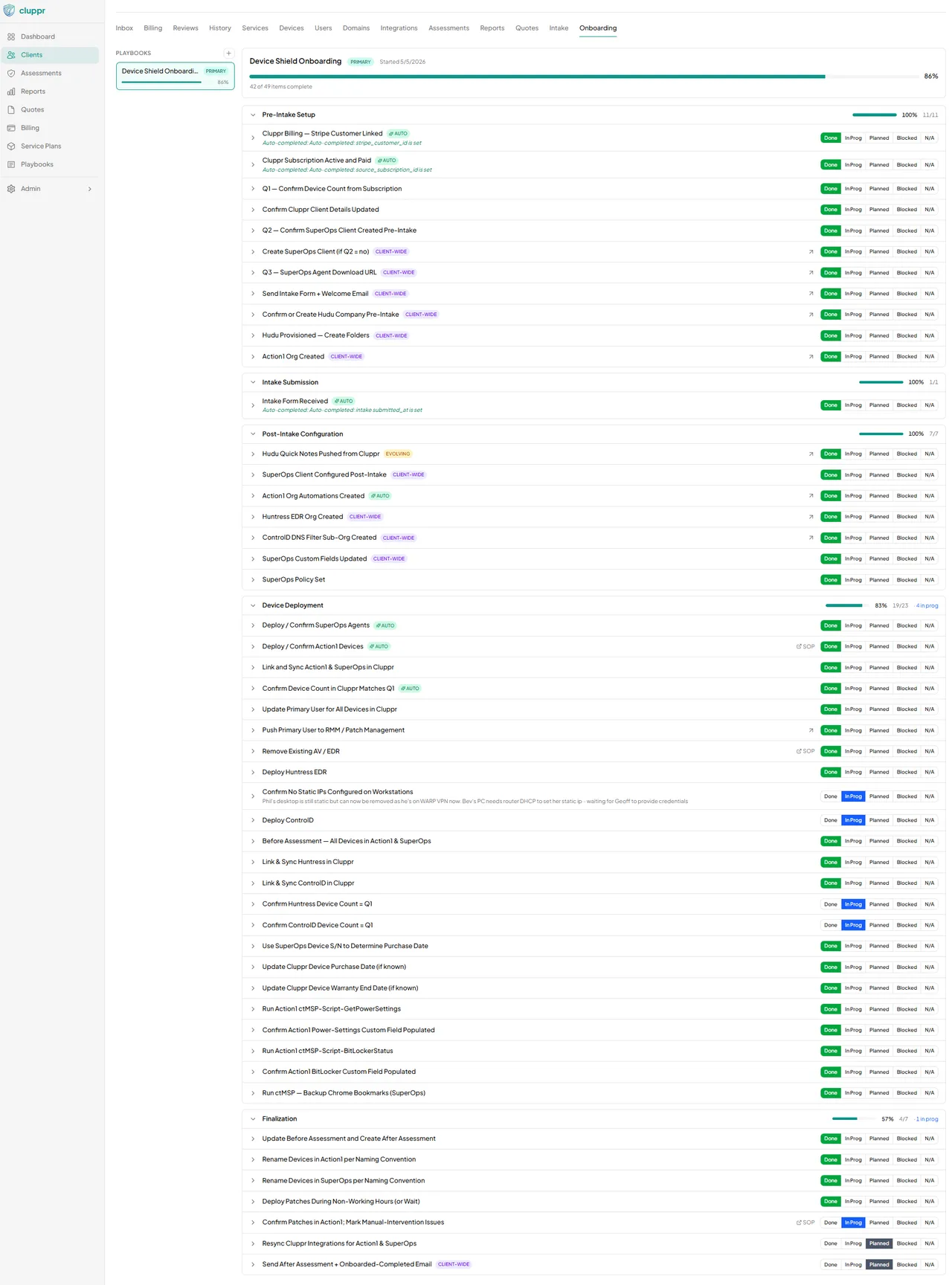
Task: Click the Device Deployment 83% progress bar
Action: (x=847, y=605)
